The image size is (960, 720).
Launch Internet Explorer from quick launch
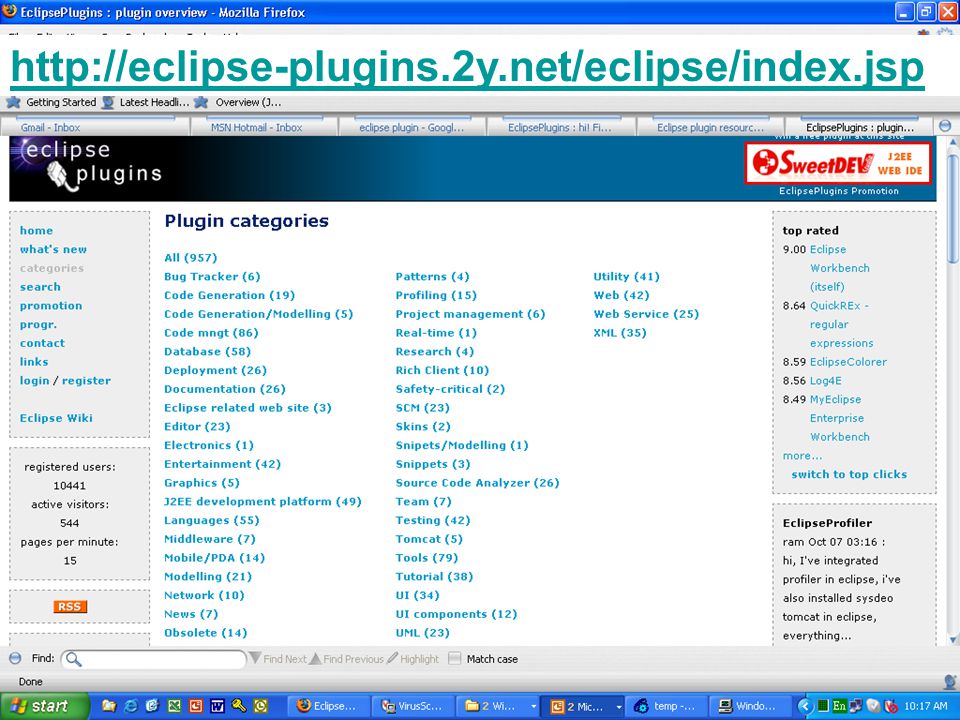(x=130, y=706)
